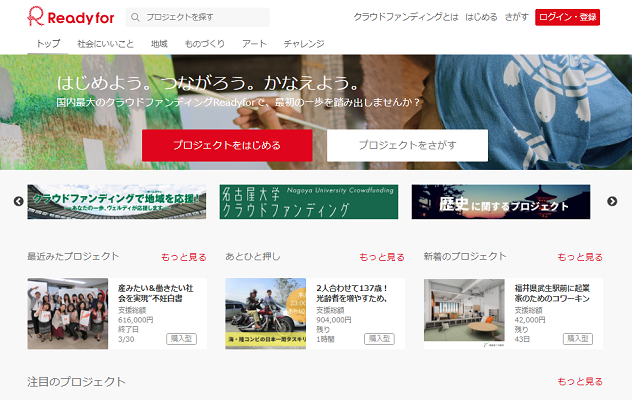Screen dimensions: 632x400
Task: Click the あとひと押し heading
Action: pyautogui.click(x=253, y=256)
